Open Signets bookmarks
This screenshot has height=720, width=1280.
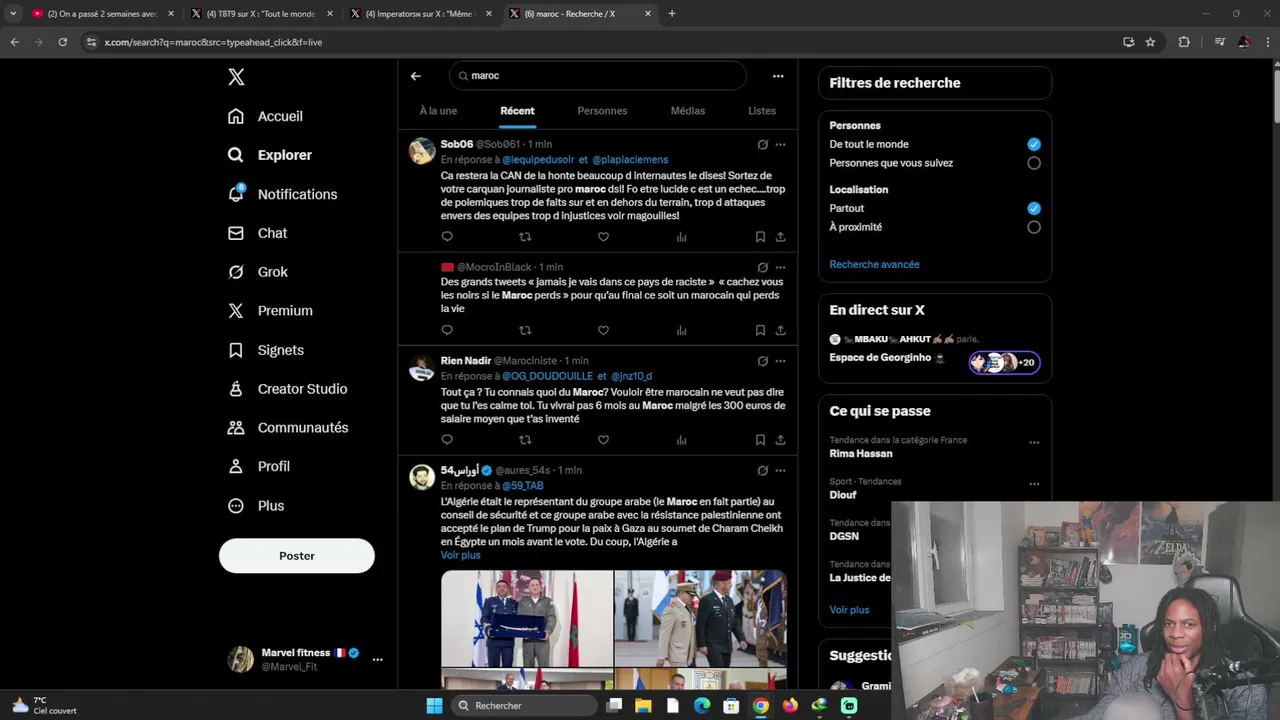265,350
